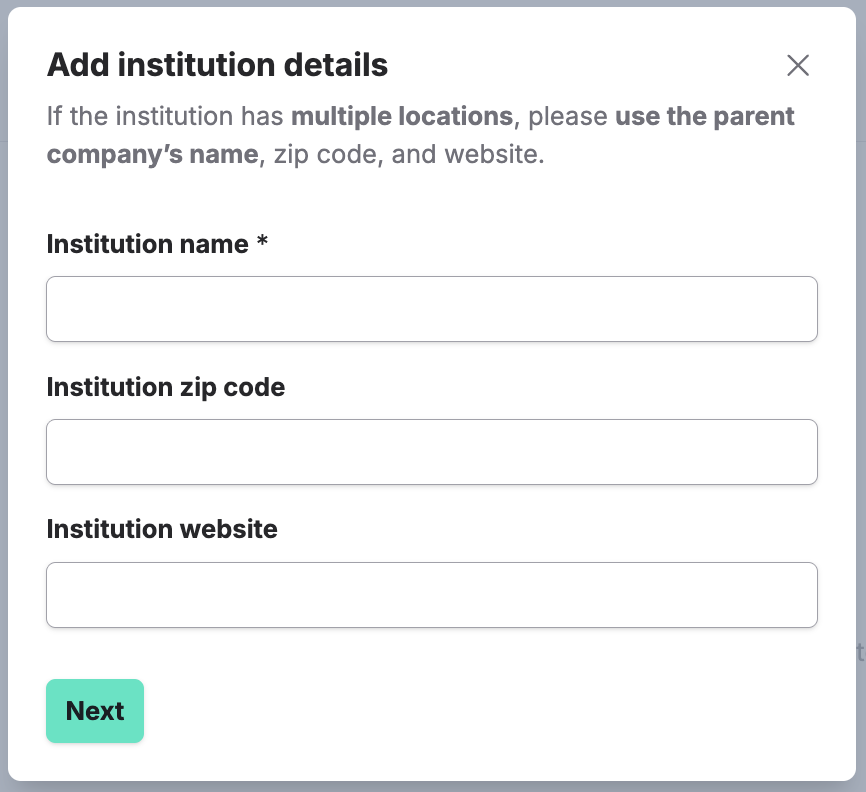Close the Add institution details dialog
Screen dimensions: 866x792
(x=797, y=66)
